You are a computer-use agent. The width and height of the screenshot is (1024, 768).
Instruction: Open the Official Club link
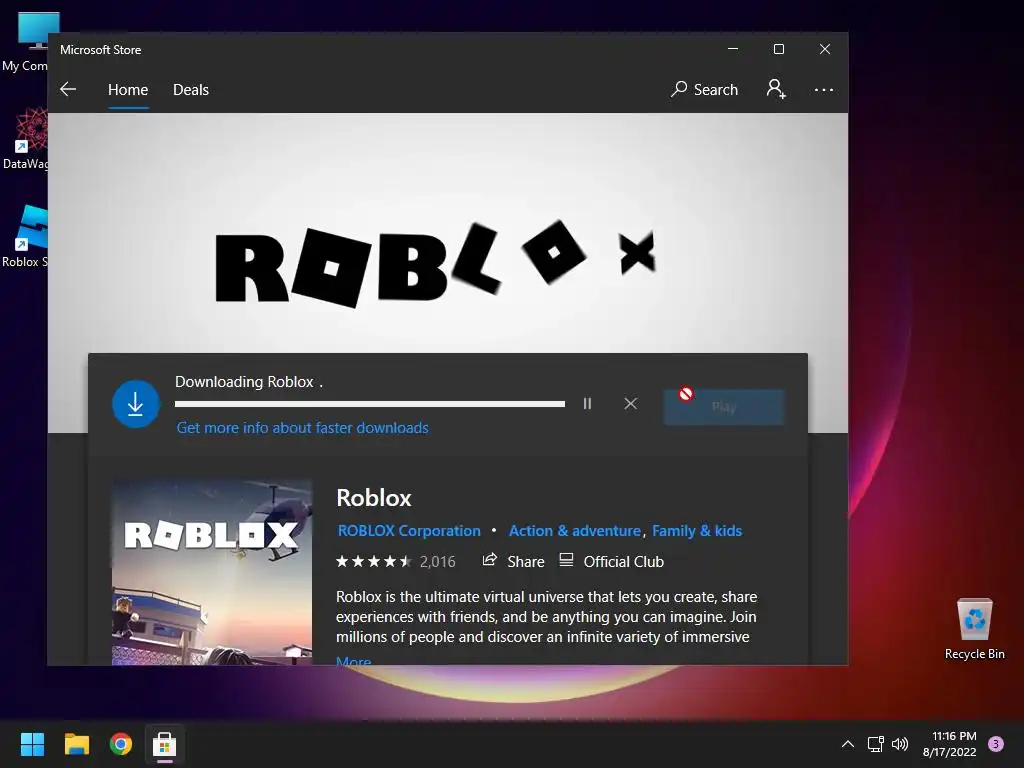tap(612, 561)
